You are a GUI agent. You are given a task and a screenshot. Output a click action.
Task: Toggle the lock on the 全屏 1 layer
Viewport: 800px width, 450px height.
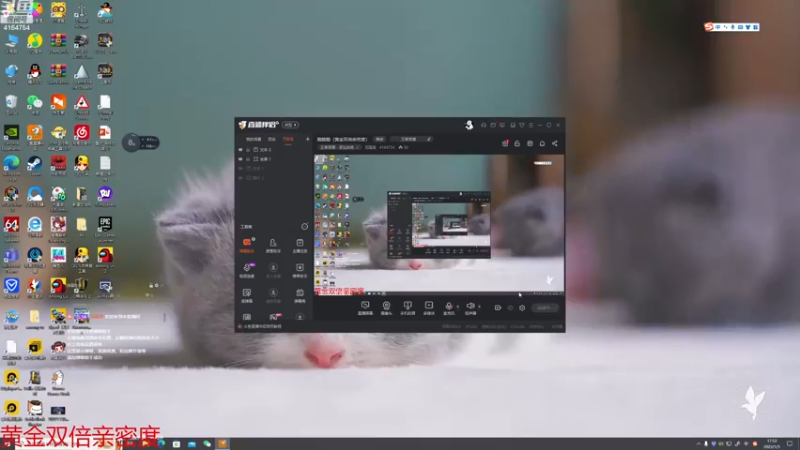pos(248,159)
